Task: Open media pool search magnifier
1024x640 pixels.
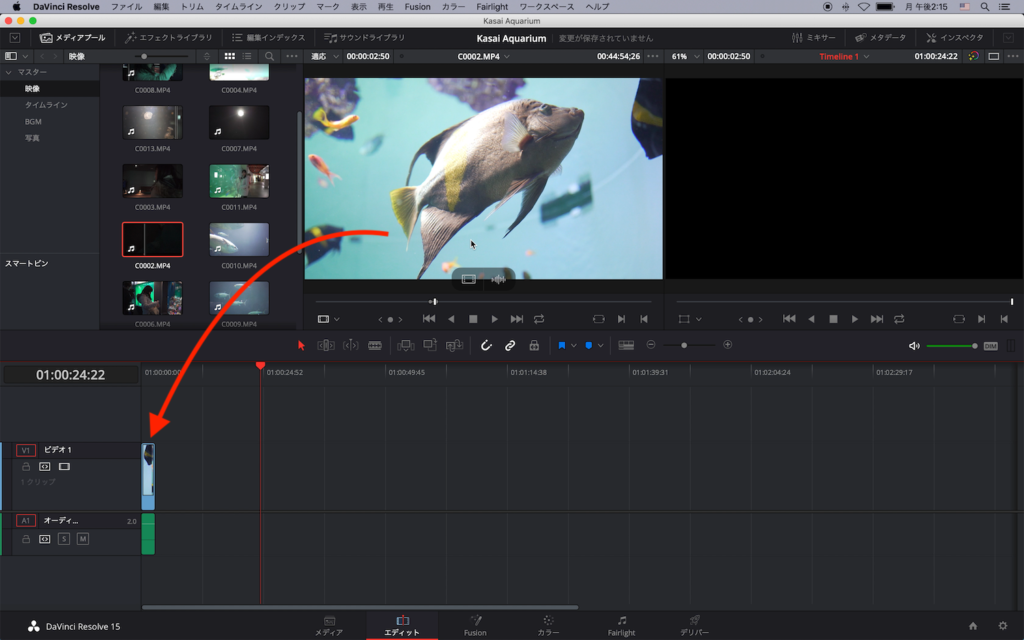Action: coord(270,56)
